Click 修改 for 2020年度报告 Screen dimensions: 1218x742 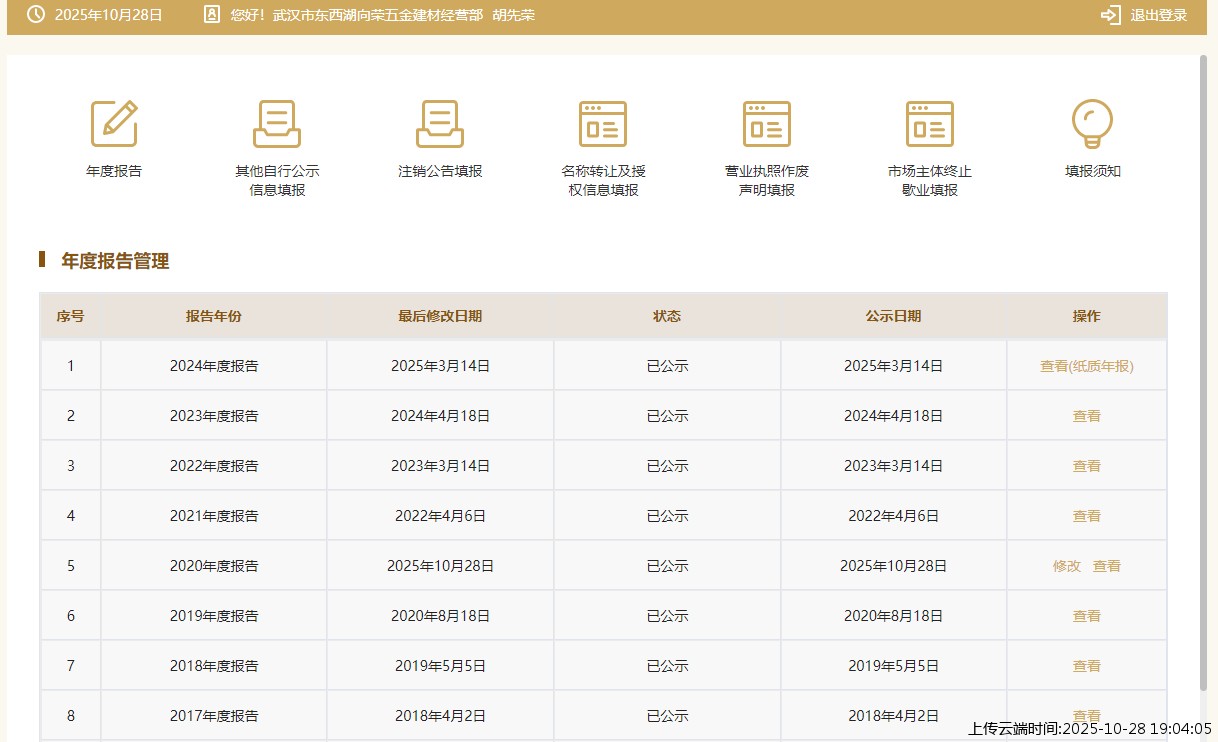pos(1066,566)
